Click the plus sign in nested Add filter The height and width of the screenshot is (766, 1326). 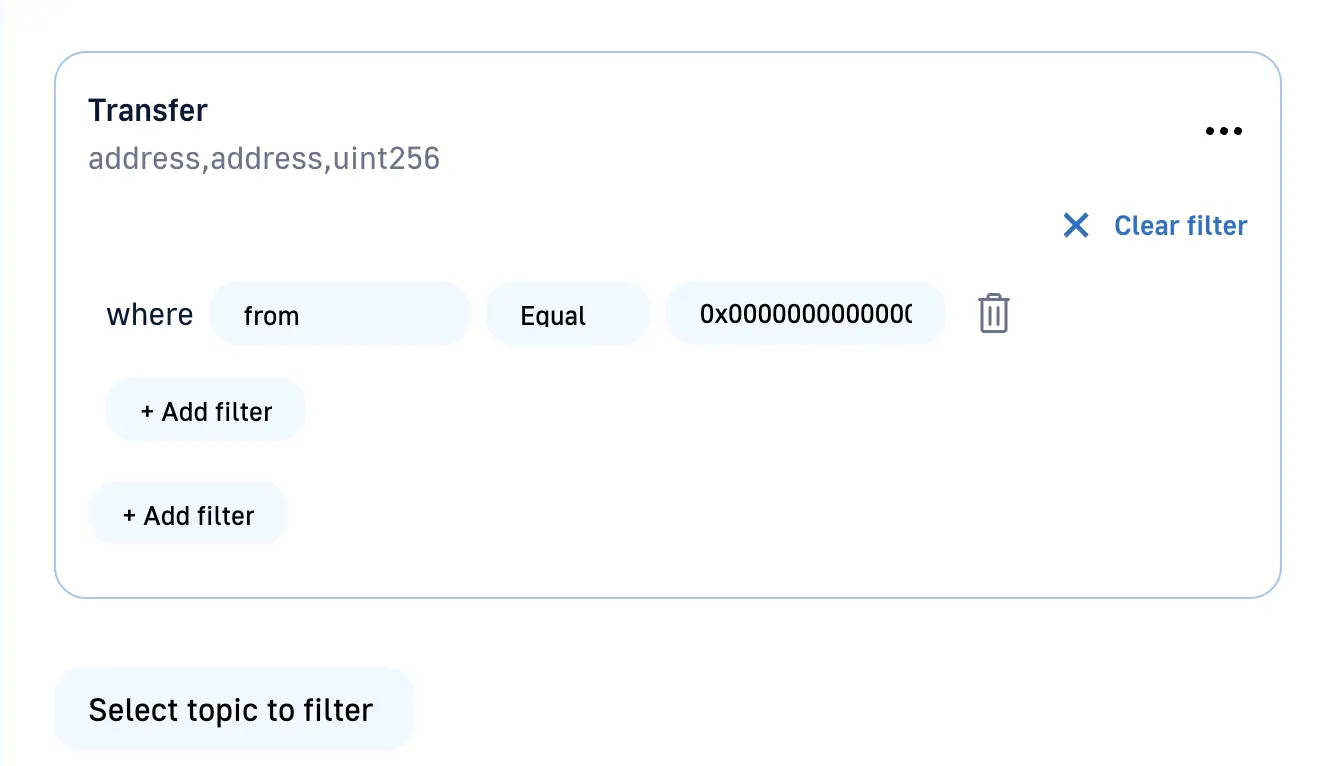[x=147, y=412]
